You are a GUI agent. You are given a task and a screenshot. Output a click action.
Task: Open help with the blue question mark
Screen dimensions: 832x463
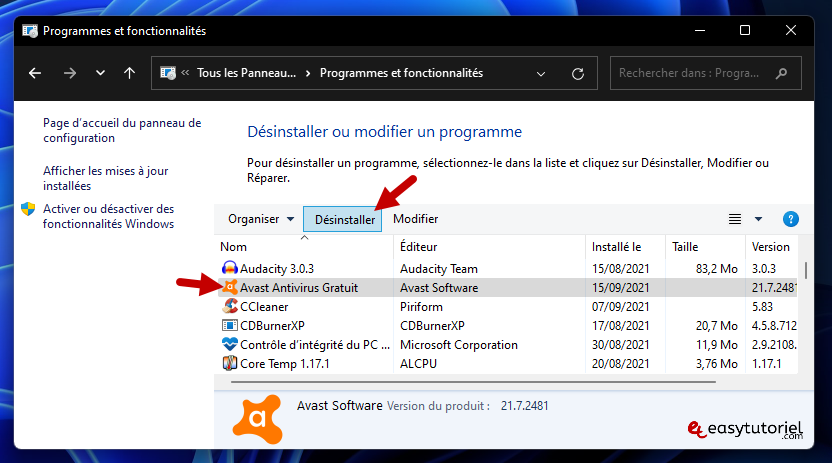coord(791,219)
